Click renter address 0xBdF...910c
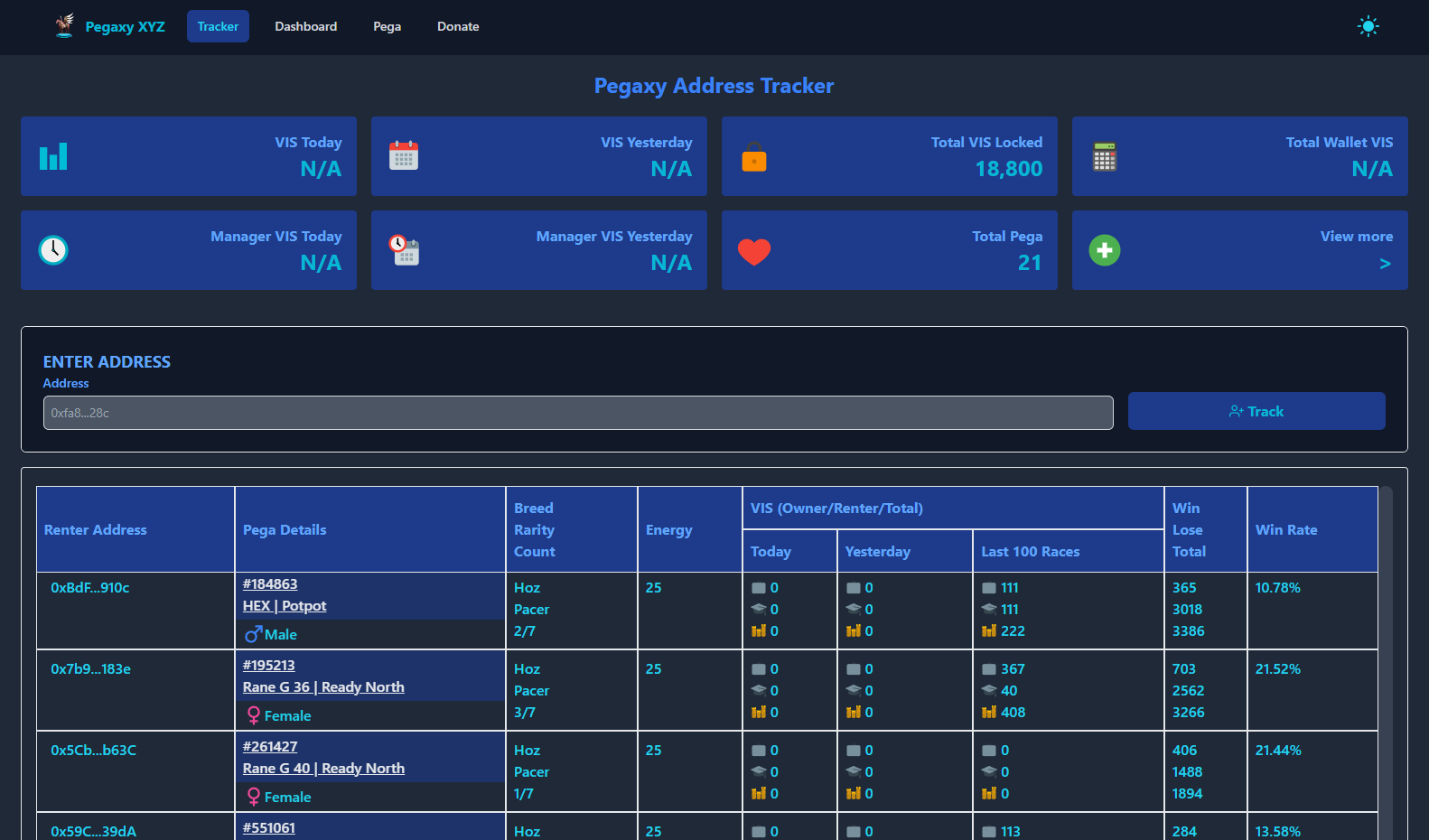The image size is (1429, 840). 90,588
